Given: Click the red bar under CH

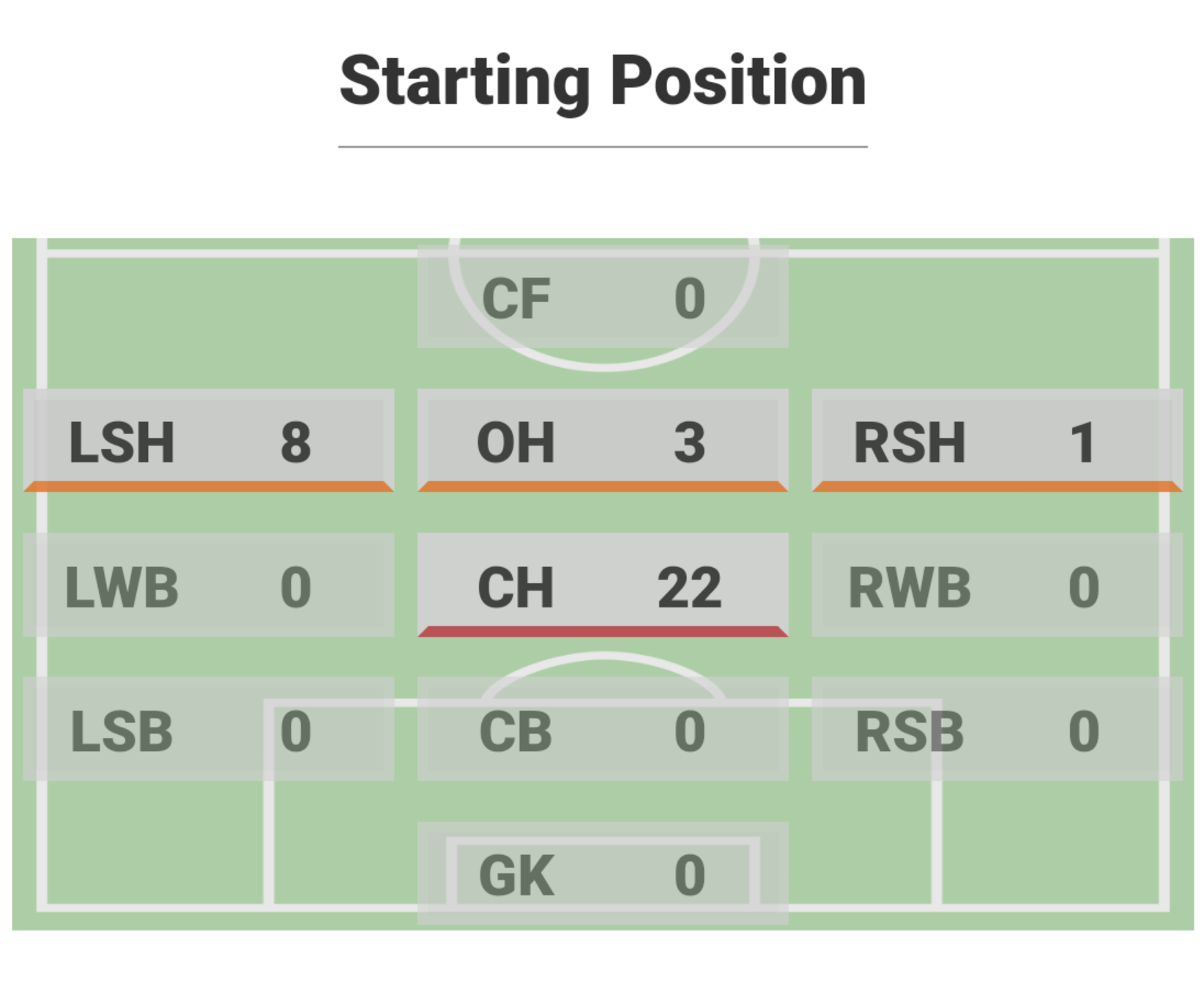Looking at the screenshot, I should tap(602, 632).
